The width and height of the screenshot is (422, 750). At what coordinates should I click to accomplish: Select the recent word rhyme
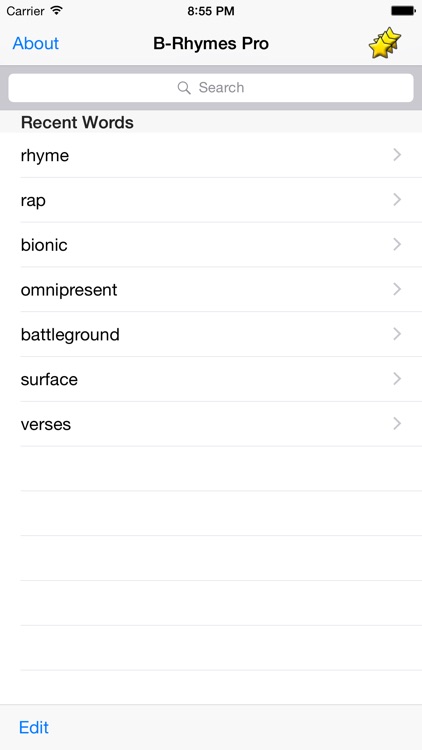point(211,155)
